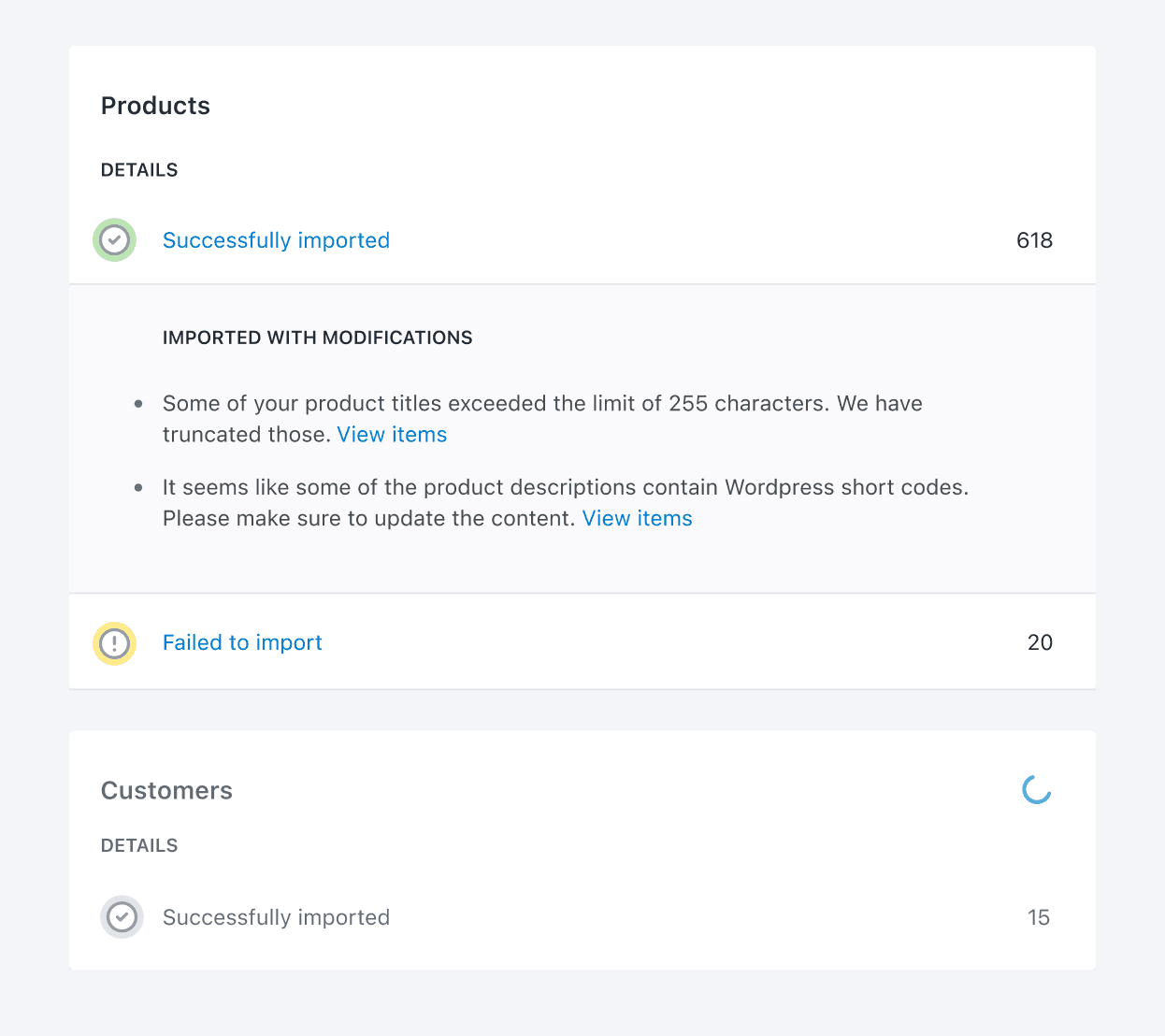Click the Customers loading spinner icon

tap(1036, 790)
